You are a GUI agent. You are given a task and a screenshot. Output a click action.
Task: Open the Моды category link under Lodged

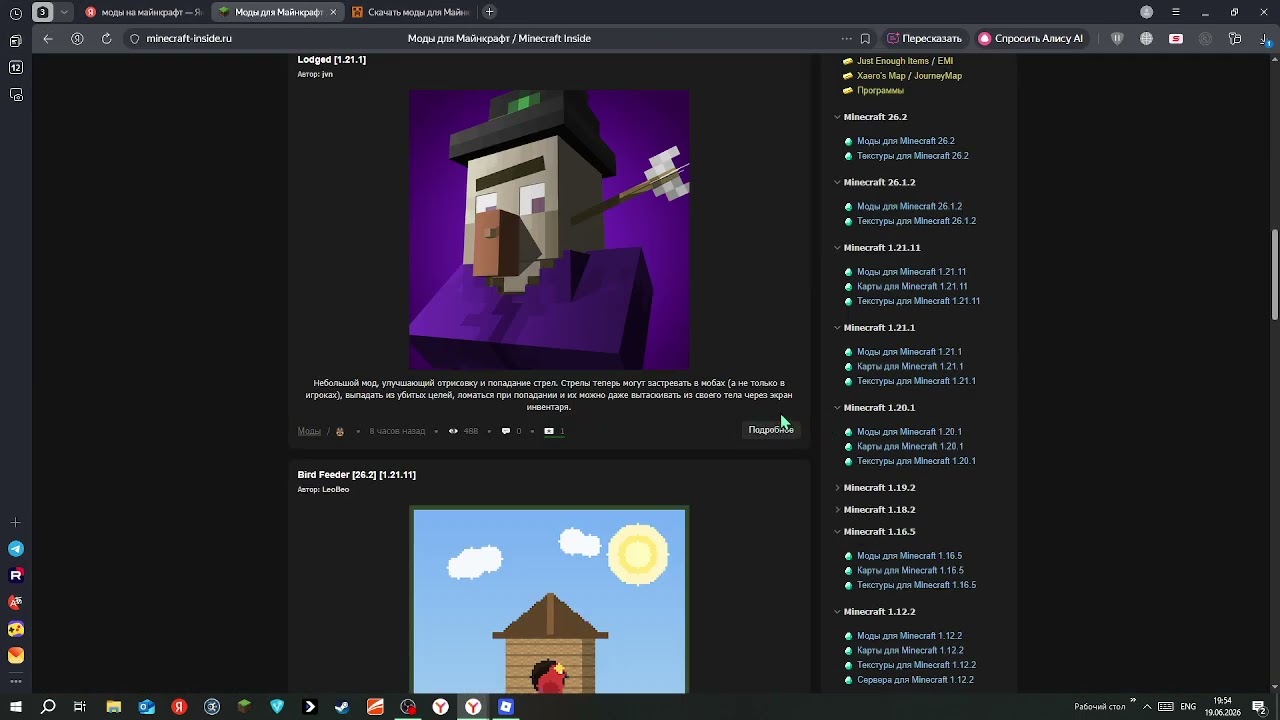[309, 431]
